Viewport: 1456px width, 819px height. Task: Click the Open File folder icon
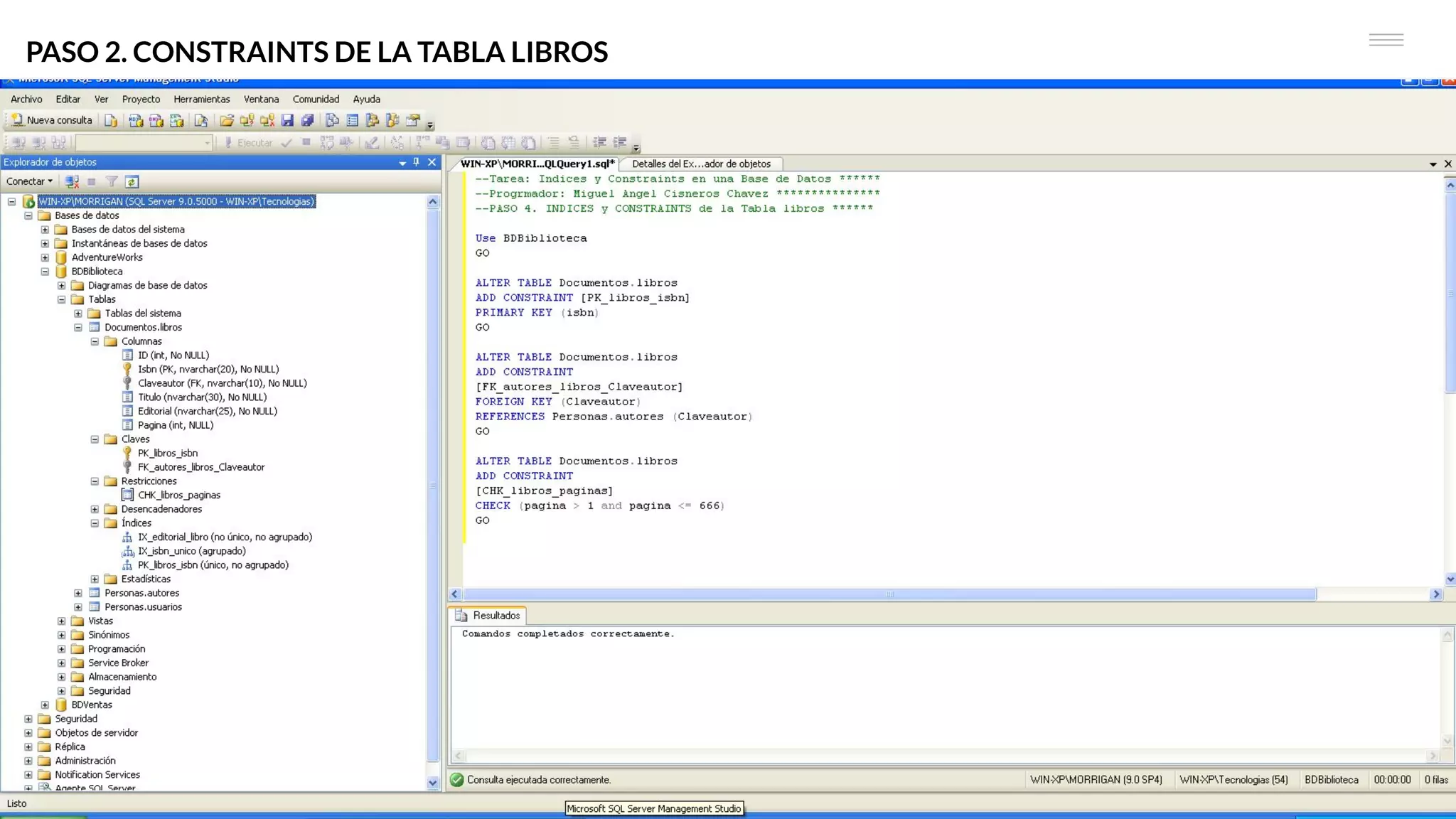(227, 120)
